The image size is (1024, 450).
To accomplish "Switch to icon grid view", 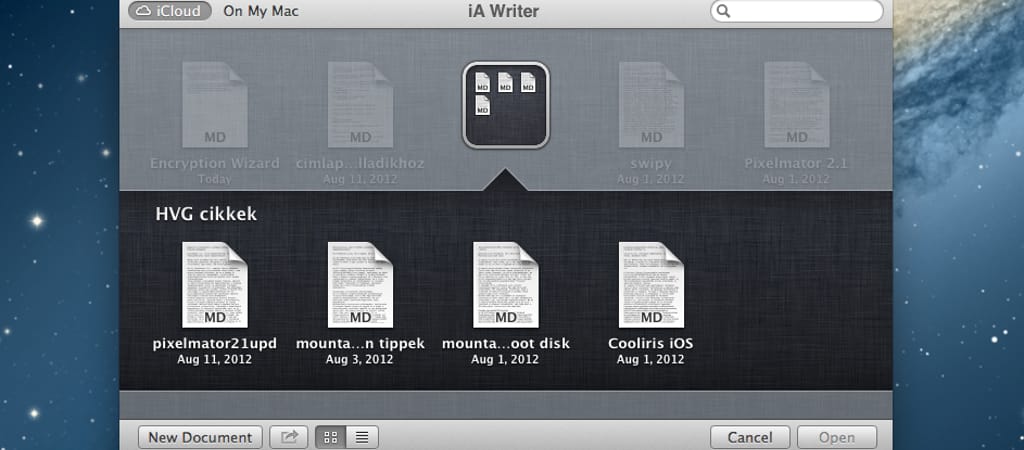I will click(329, 437).
